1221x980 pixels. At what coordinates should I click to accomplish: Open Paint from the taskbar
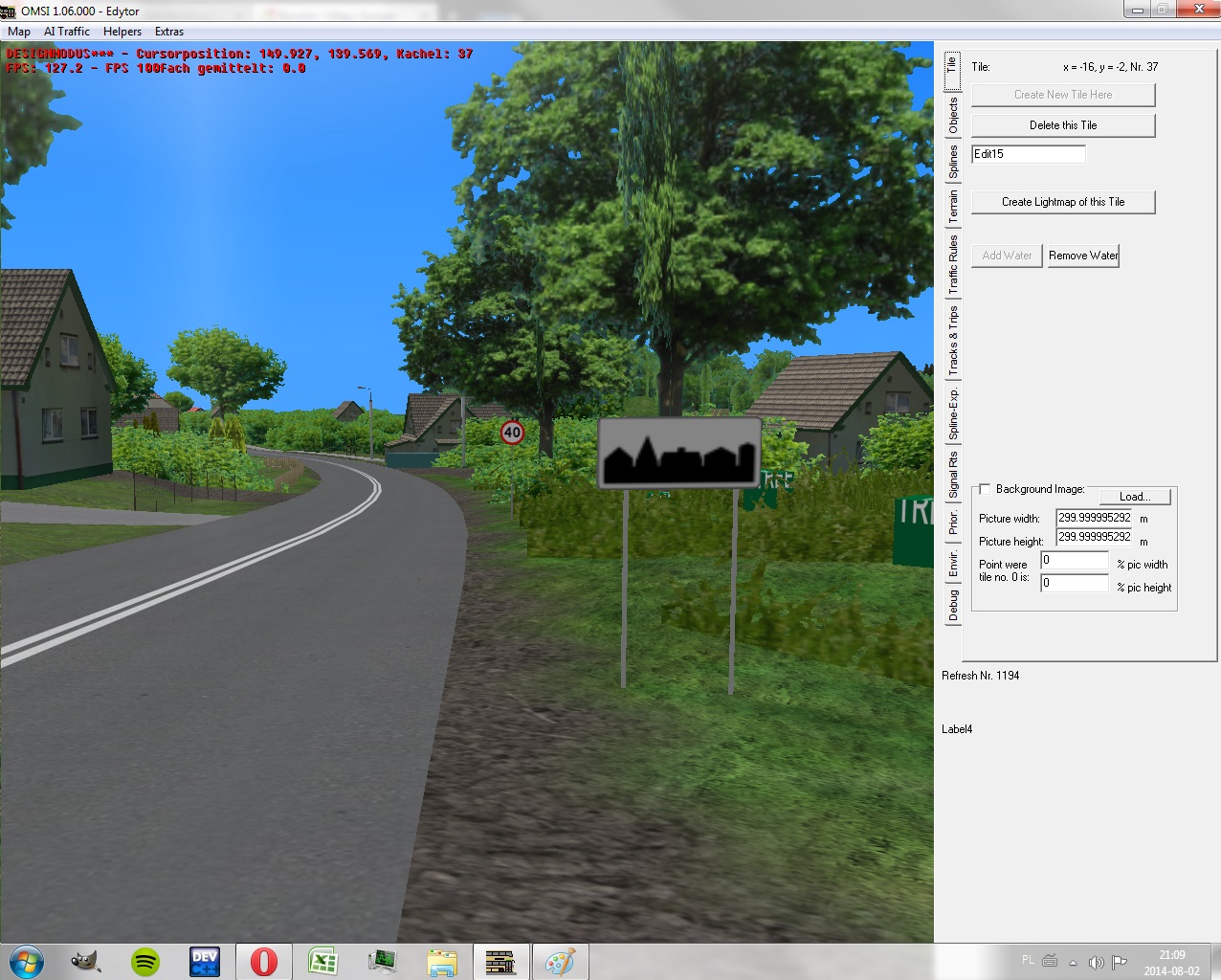[560, 961]
